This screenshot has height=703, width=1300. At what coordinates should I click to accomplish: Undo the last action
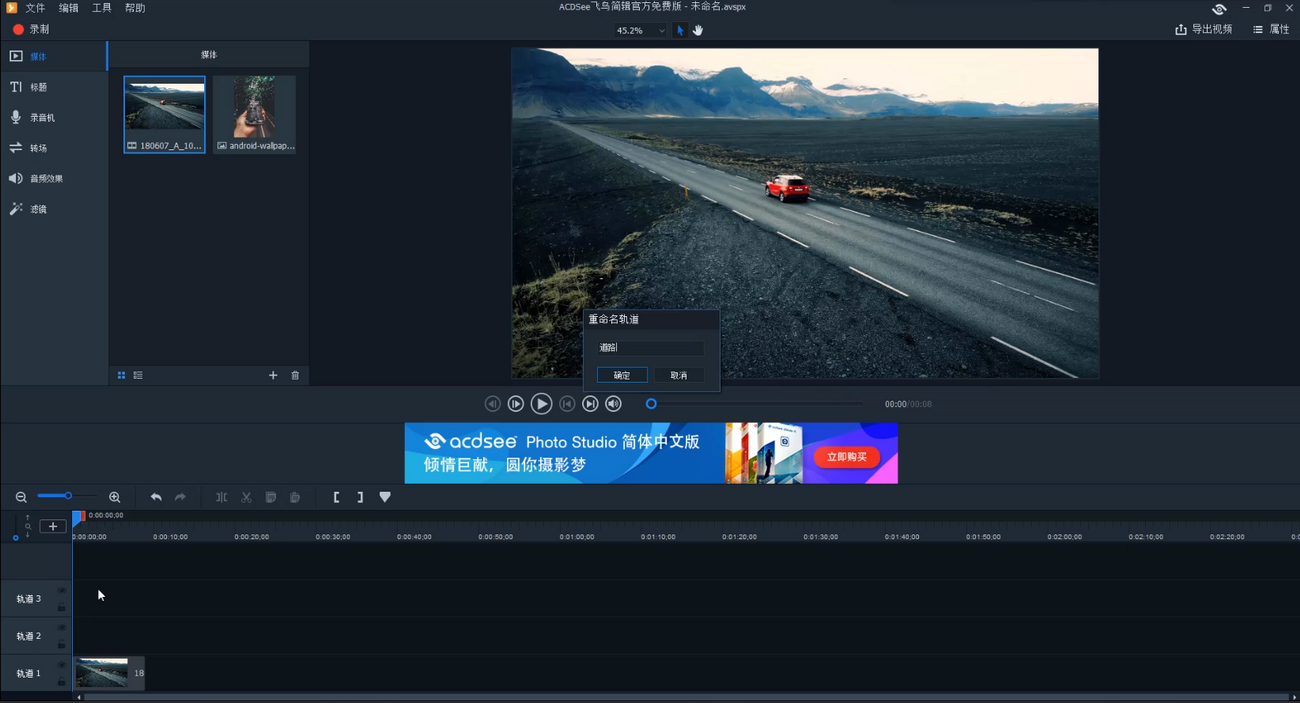(156, 497)
